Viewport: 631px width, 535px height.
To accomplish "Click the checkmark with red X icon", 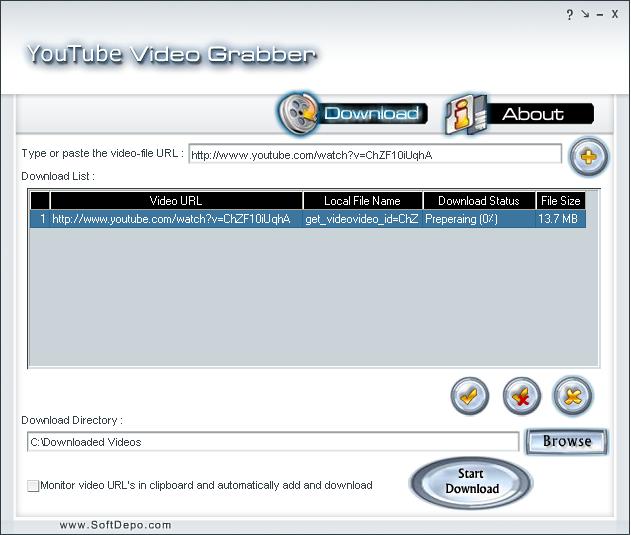I will click(522, 396).
